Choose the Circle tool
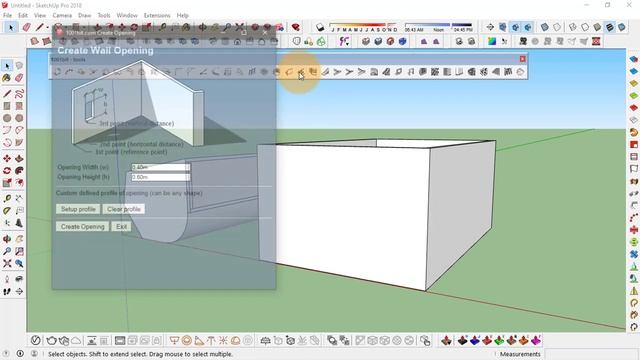This screenshot has width=640, height=360. (7, 118)
